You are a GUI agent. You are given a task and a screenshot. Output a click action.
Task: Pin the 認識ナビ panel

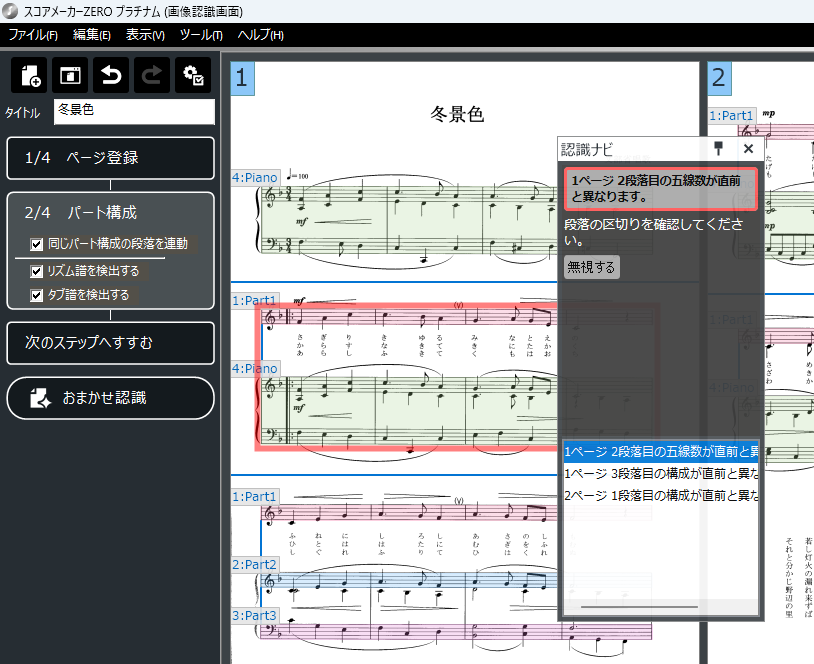pos(717,149)
